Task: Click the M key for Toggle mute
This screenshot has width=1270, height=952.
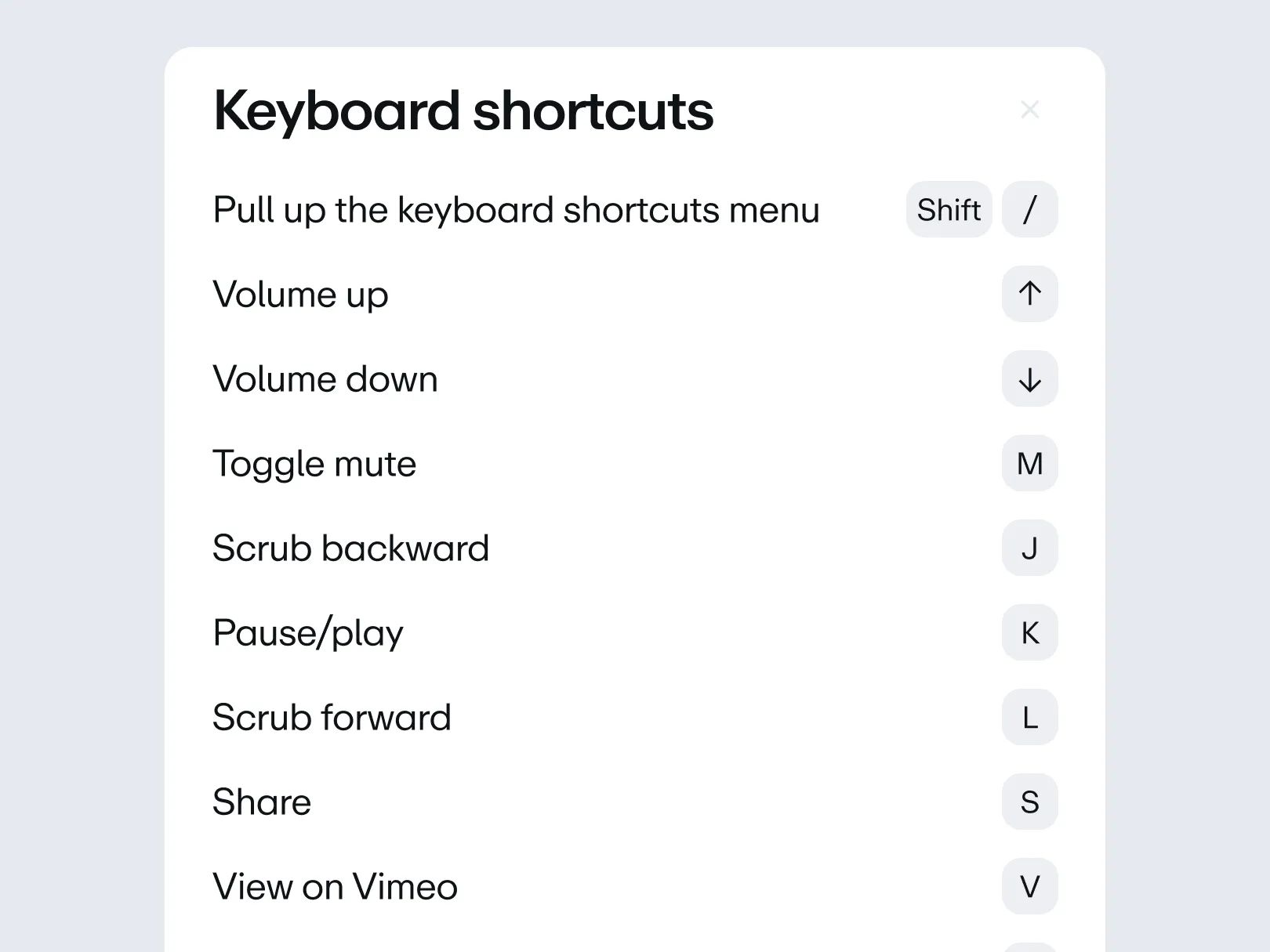Action: click(1029, 463)
